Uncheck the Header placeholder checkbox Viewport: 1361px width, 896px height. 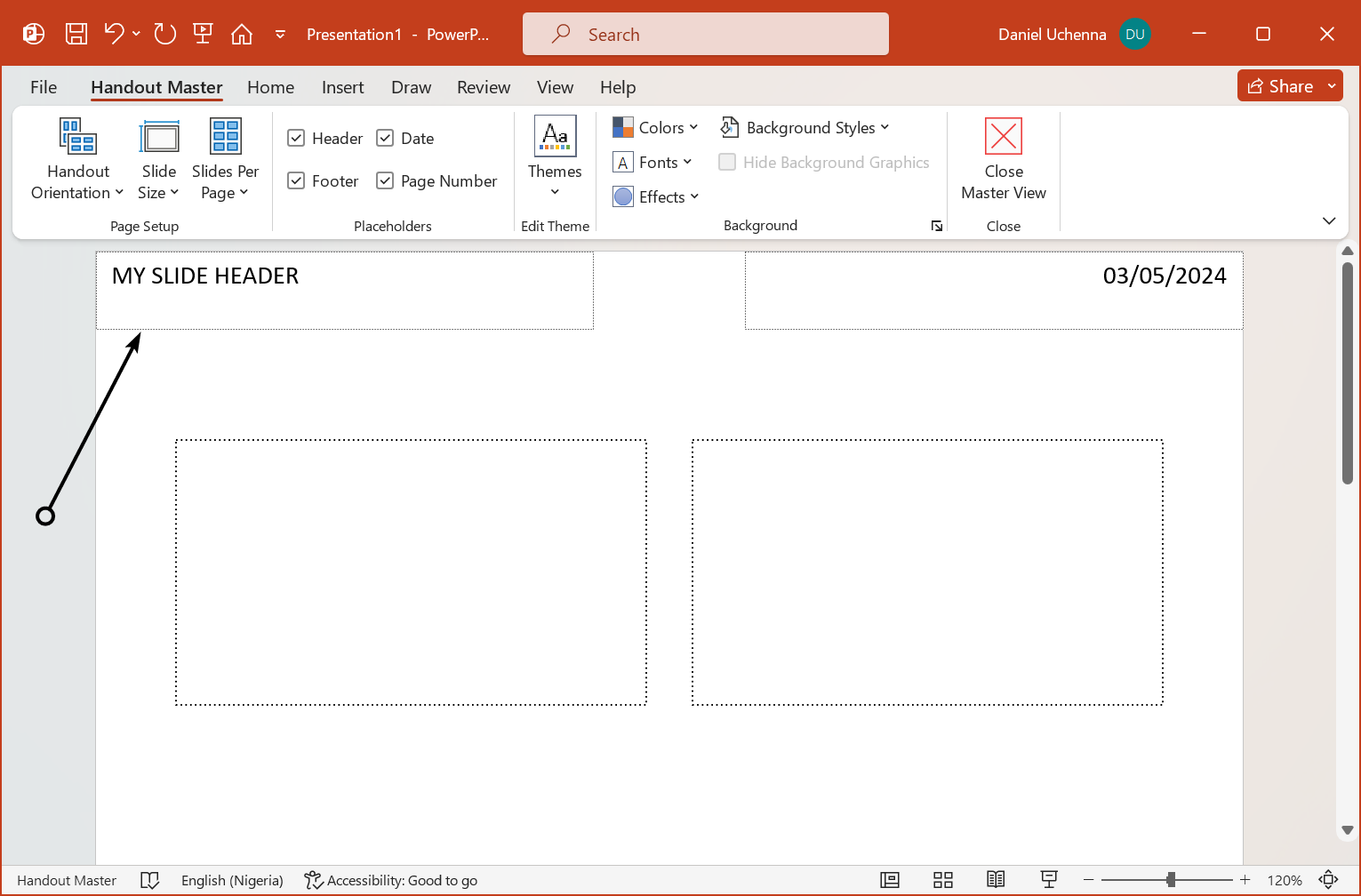pyautogui.click(x=297, y=138)
